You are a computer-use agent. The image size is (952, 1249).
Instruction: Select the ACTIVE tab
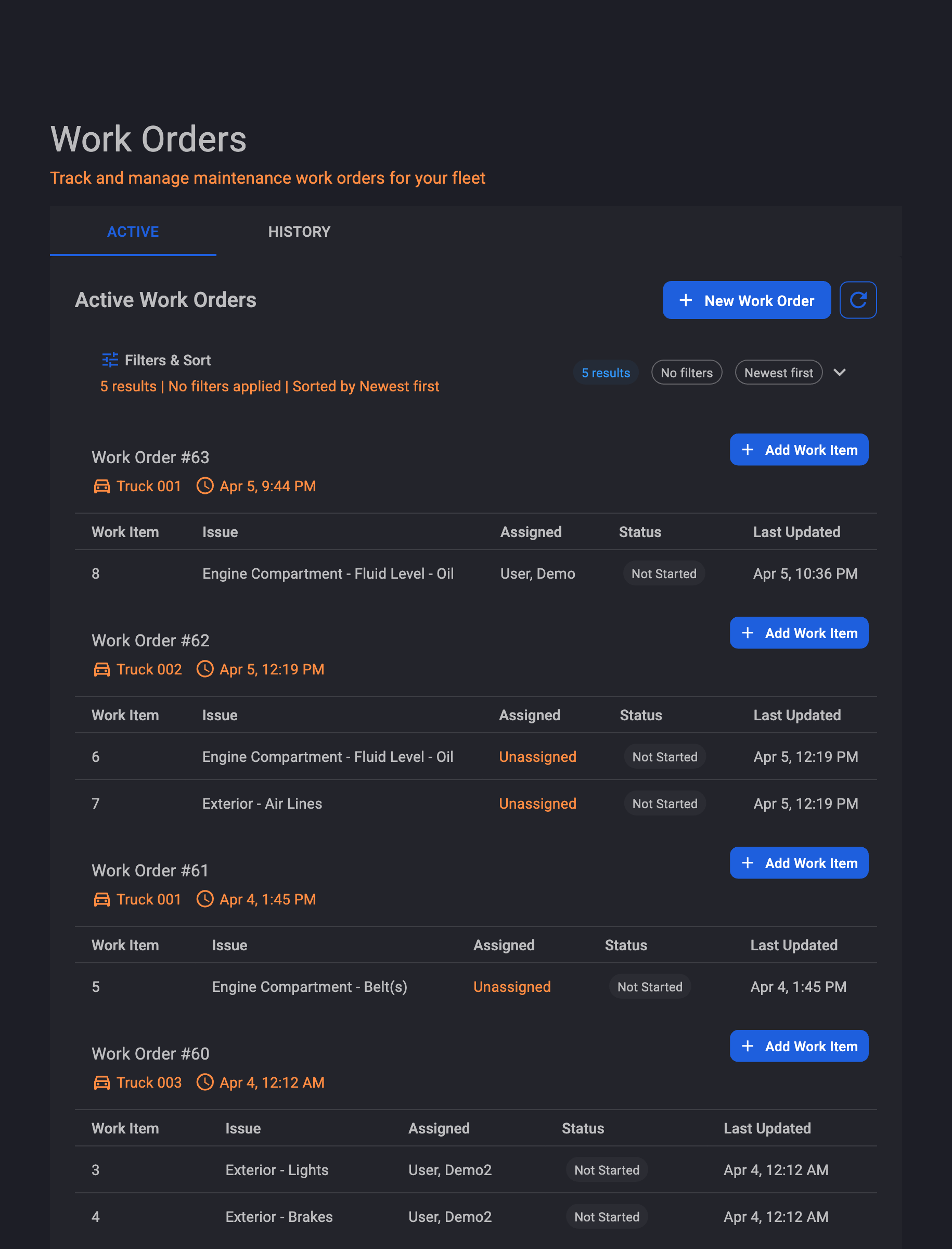tap(133, 231)
